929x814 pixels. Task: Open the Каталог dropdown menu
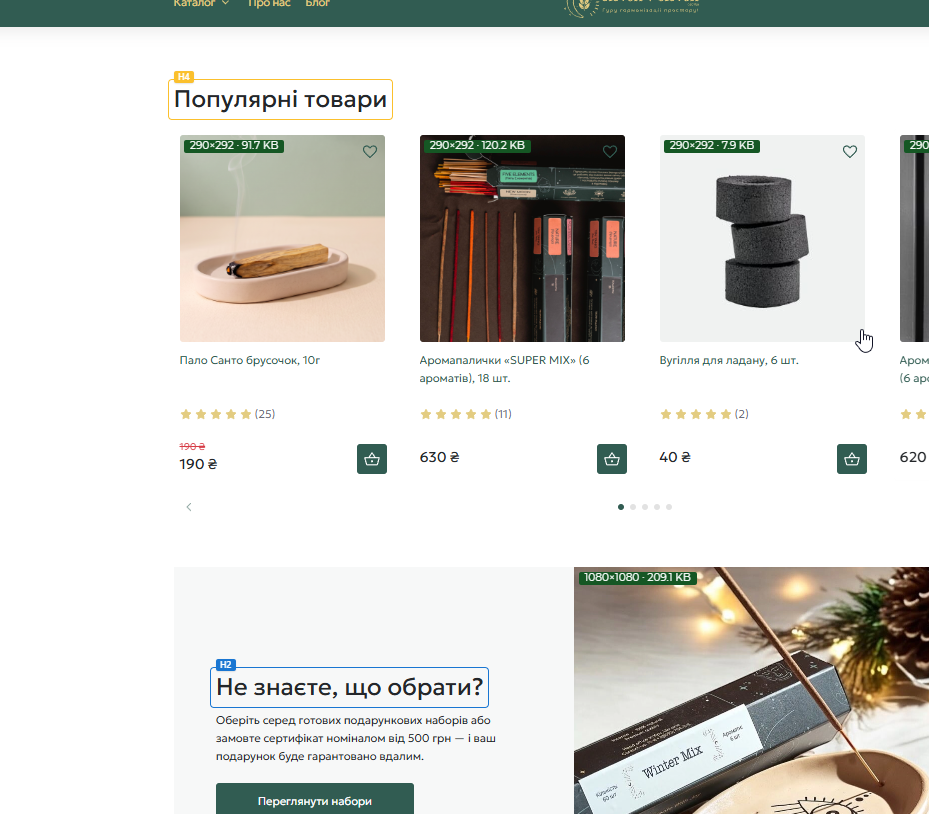(201, 4)
